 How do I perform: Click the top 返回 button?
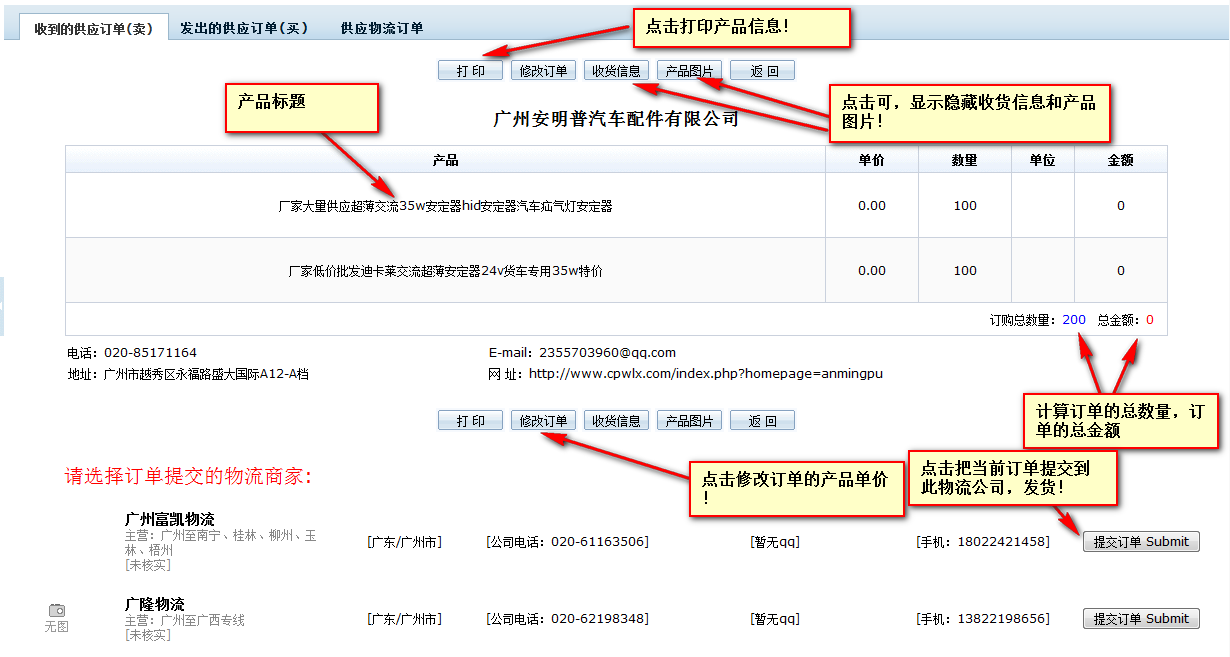pyautogui.click(x=762, y=71)
